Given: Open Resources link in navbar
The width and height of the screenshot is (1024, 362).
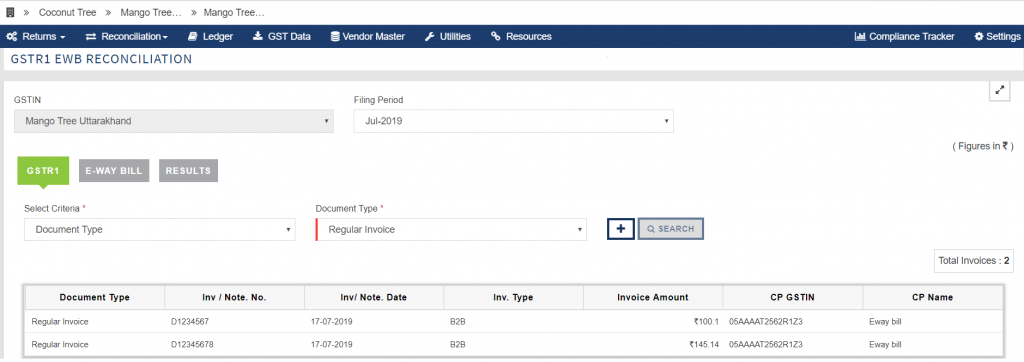Looking at the screenshot, I should 521,37.
